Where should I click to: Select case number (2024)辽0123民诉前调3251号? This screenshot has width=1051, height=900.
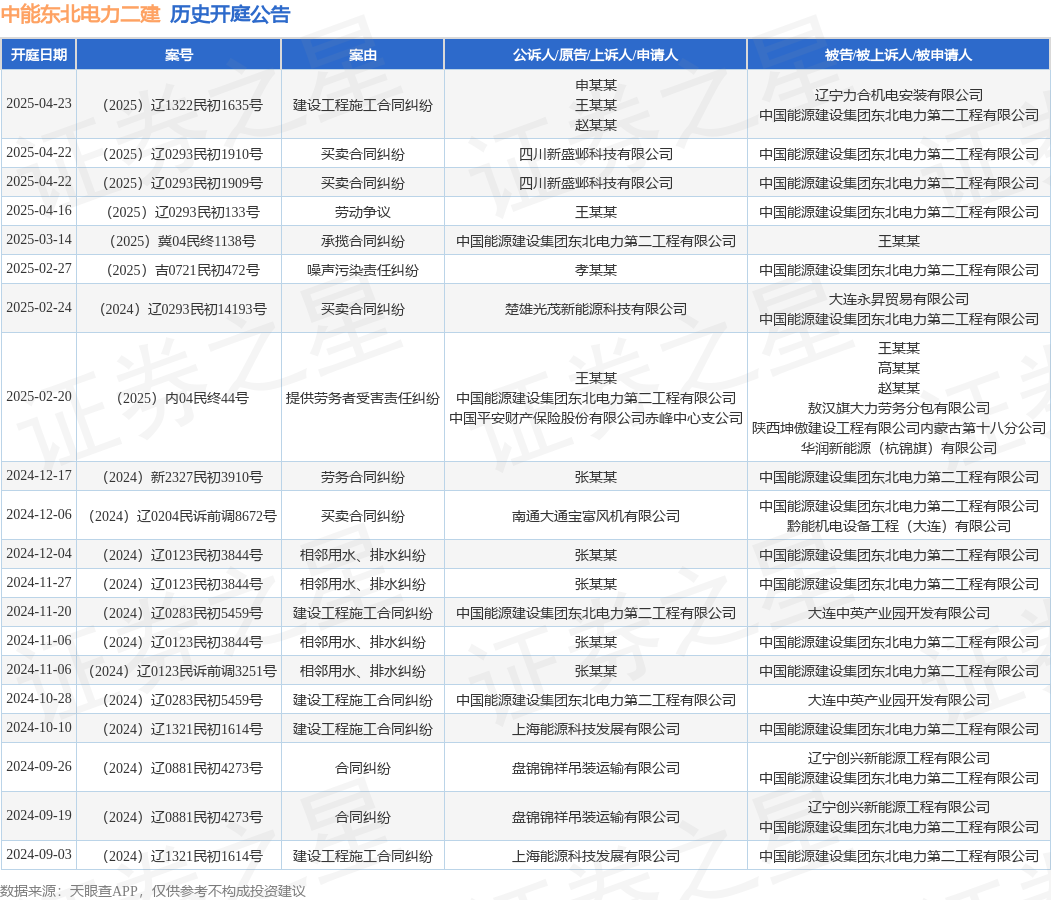182,671
